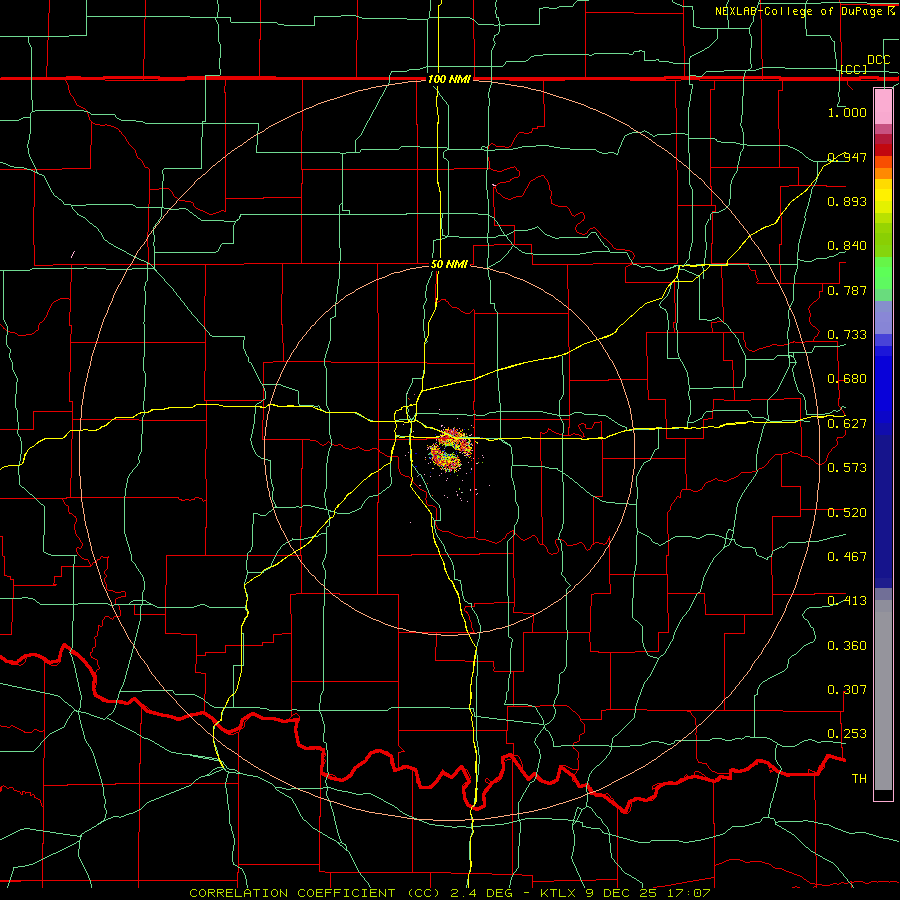Click the TH threshold label in legend
This screenshot has height=900, width=900.
(859, 779)
